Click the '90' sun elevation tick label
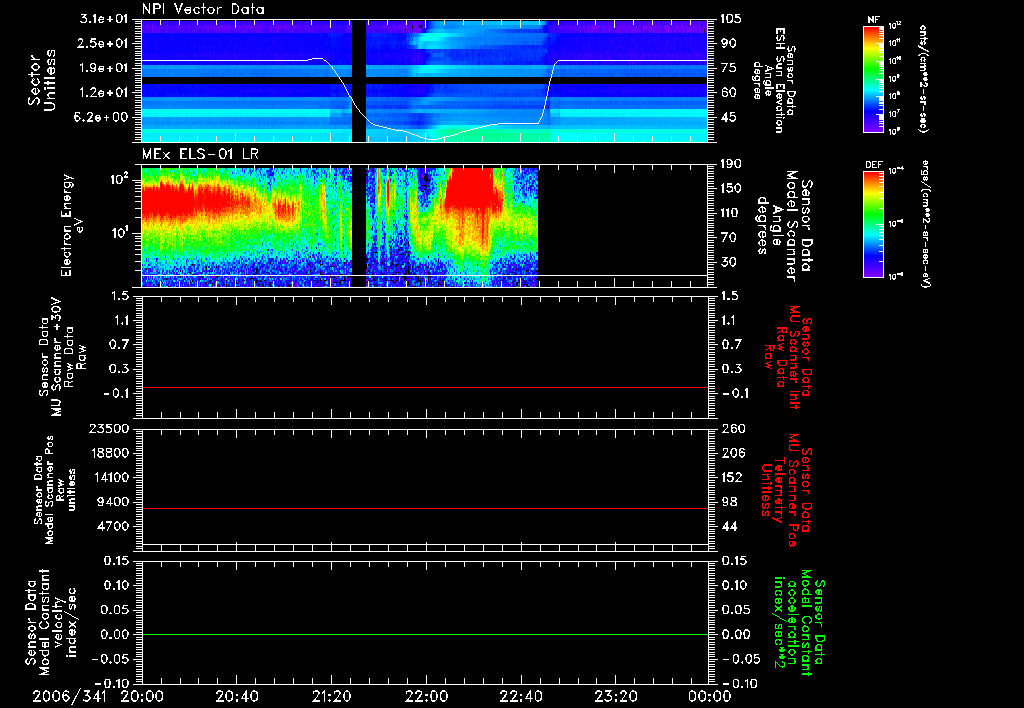Viewport: 1024px width, 708px height. 728,43
